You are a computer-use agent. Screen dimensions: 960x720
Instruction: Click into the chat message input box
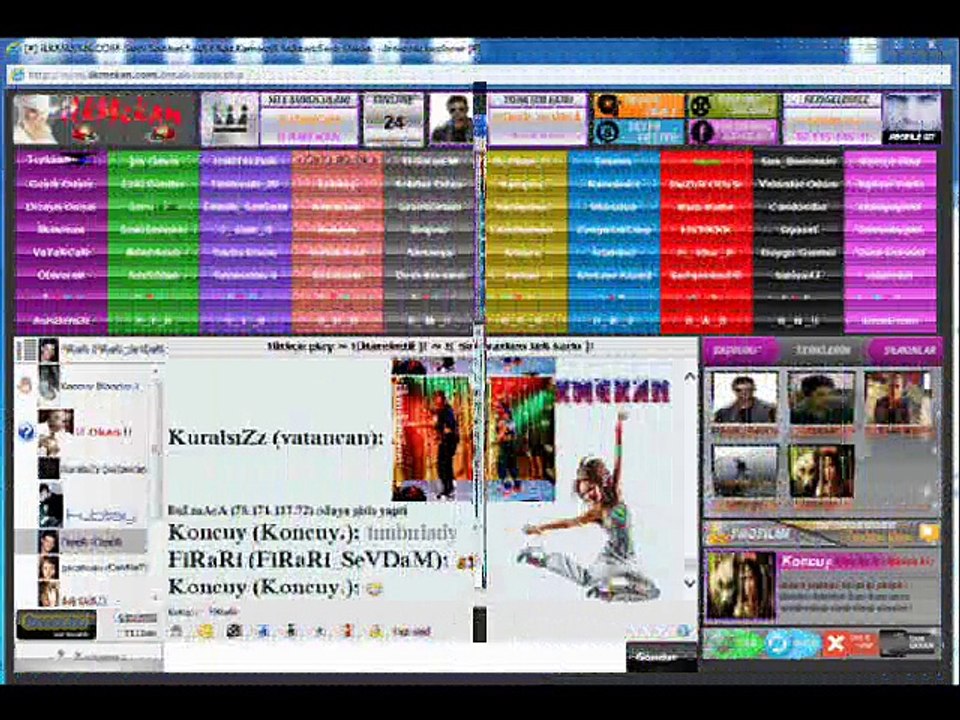(394, 657)
